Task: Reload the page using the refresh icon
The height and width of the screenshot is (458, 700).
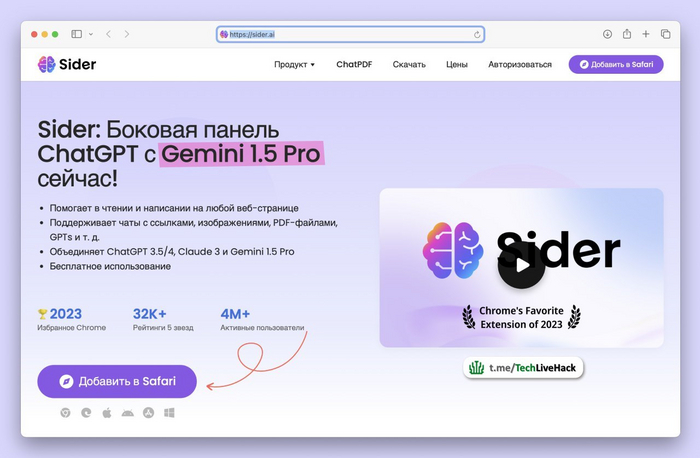Action: tap(477, 34)
